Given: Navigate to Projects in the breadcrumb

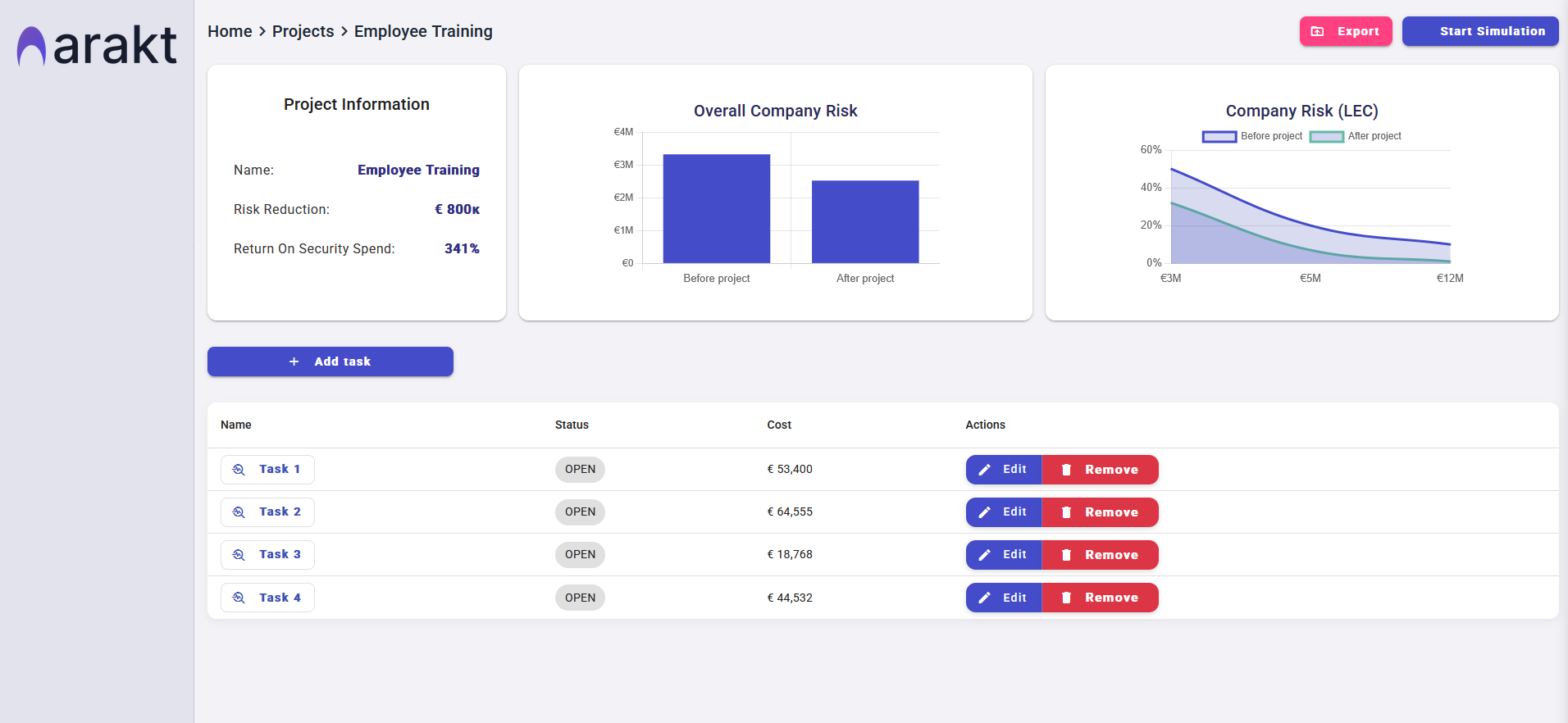Looking at the screenshot, I should click(x=303, y=31).
